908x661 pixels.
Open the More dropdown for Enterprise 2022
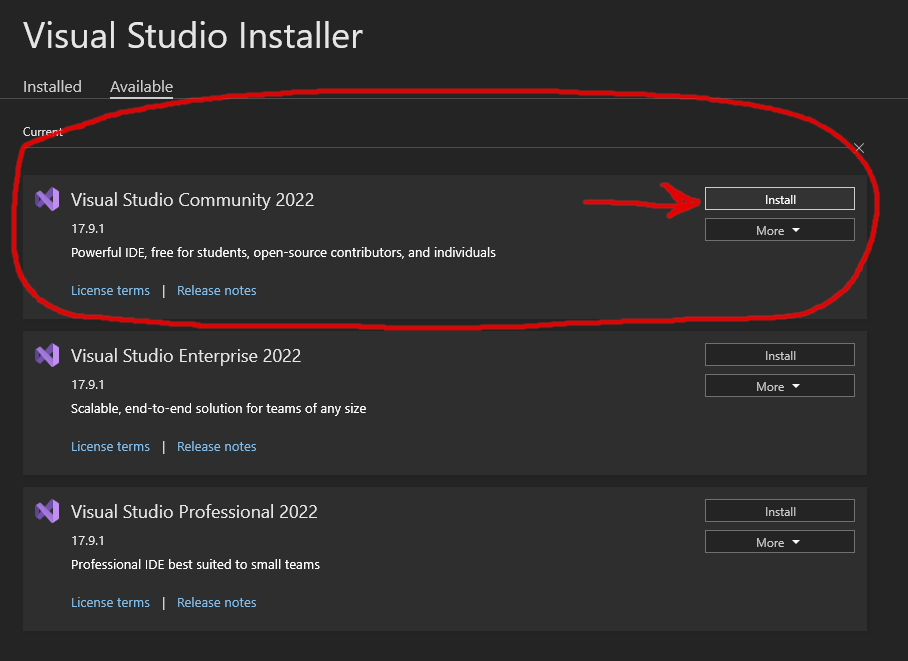pyautogui.click(x=779, y=386)
